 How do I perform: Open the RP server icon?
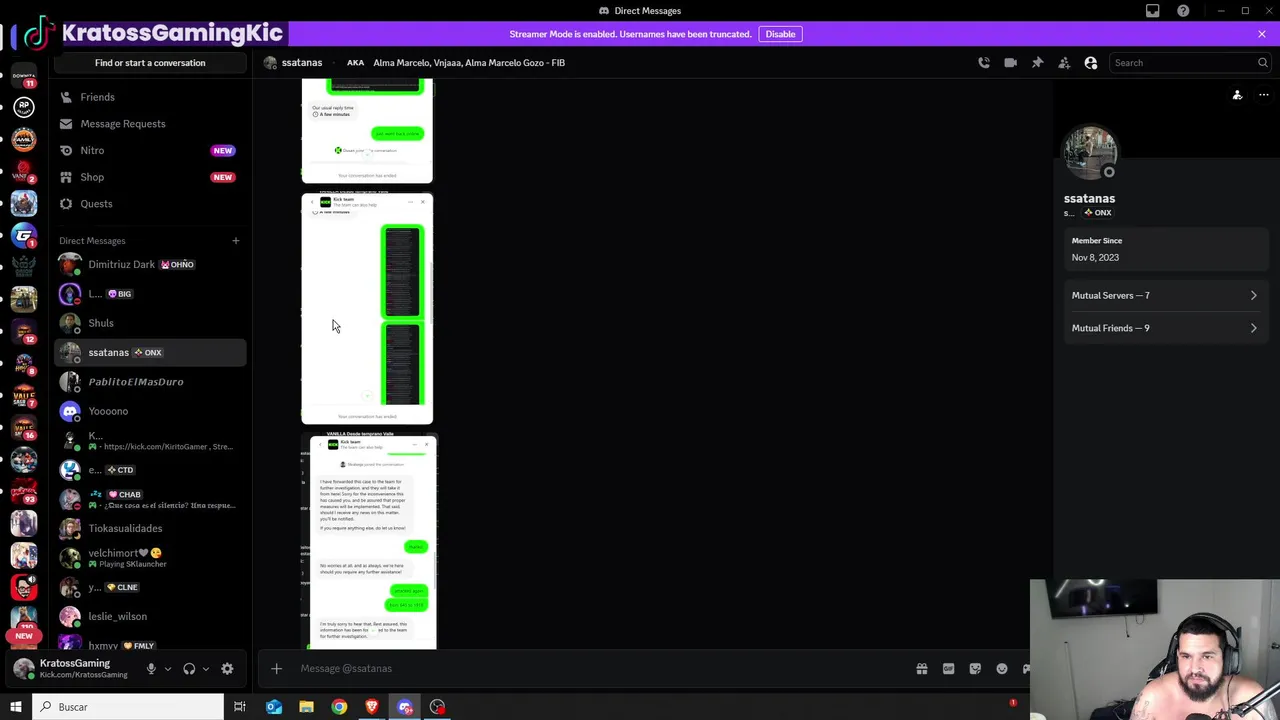point(24,107)
